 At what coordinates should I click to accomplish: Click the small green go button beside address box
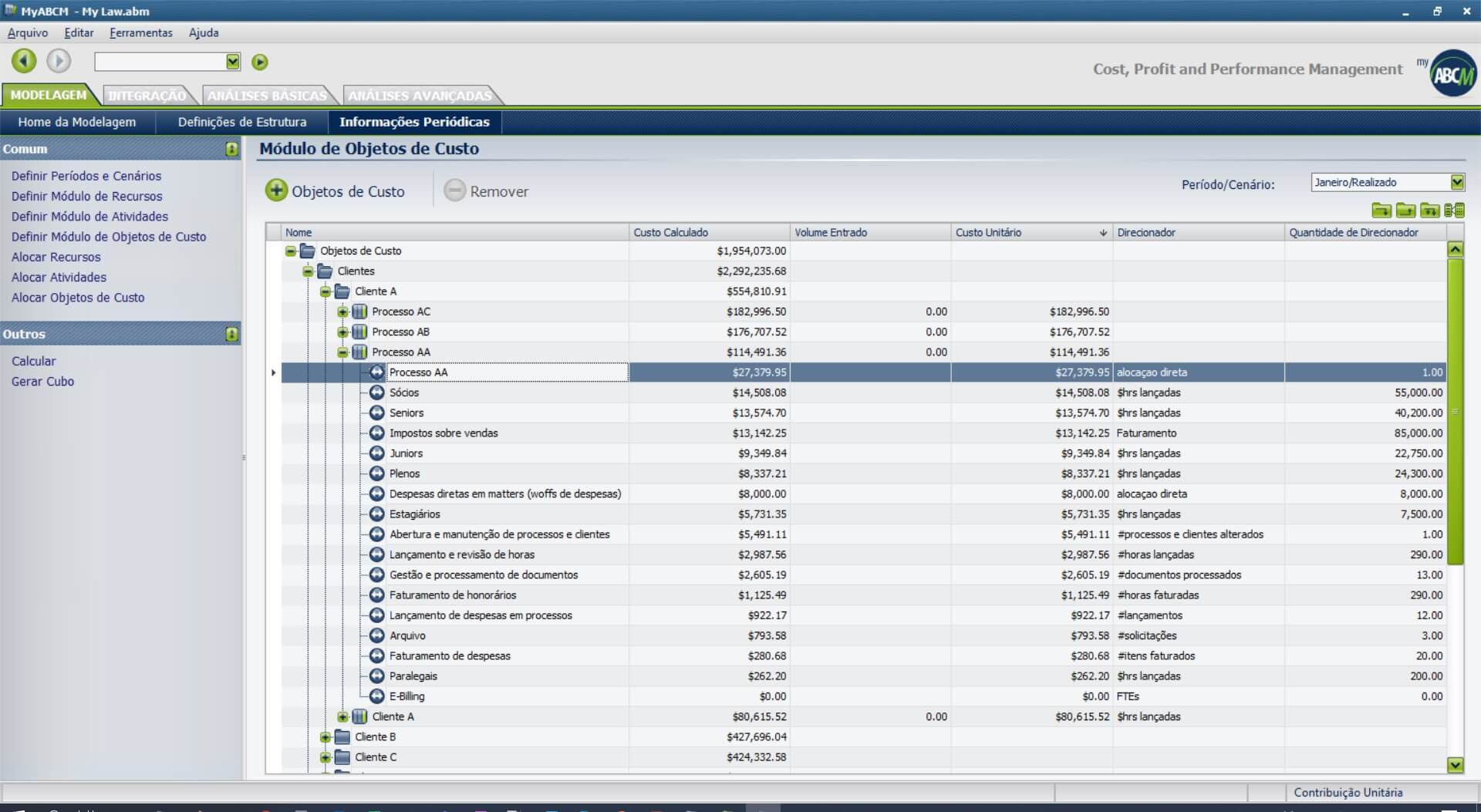[260, 62]
